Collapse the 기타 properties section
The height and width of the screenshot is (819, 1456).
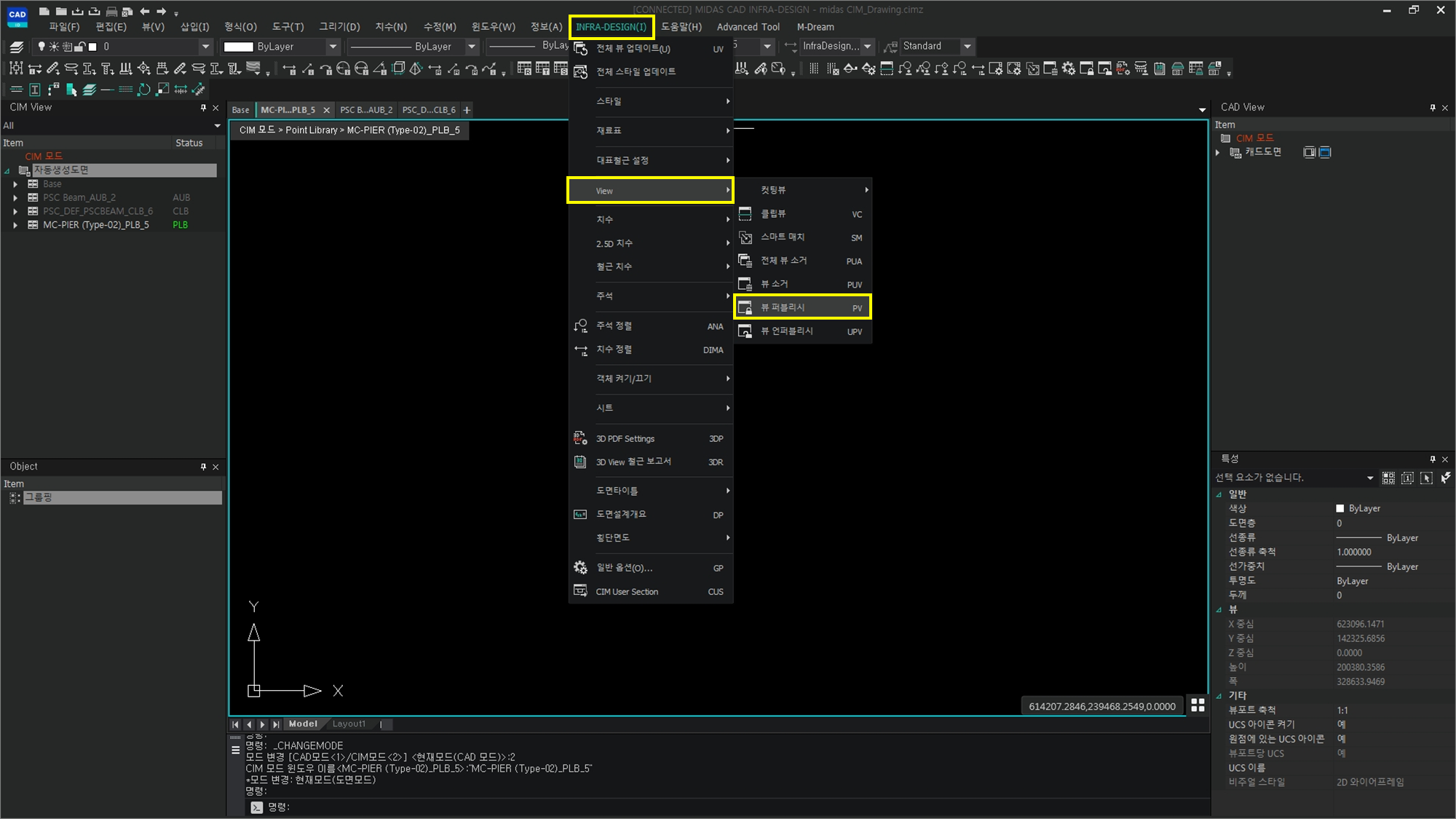[1219, 696]
